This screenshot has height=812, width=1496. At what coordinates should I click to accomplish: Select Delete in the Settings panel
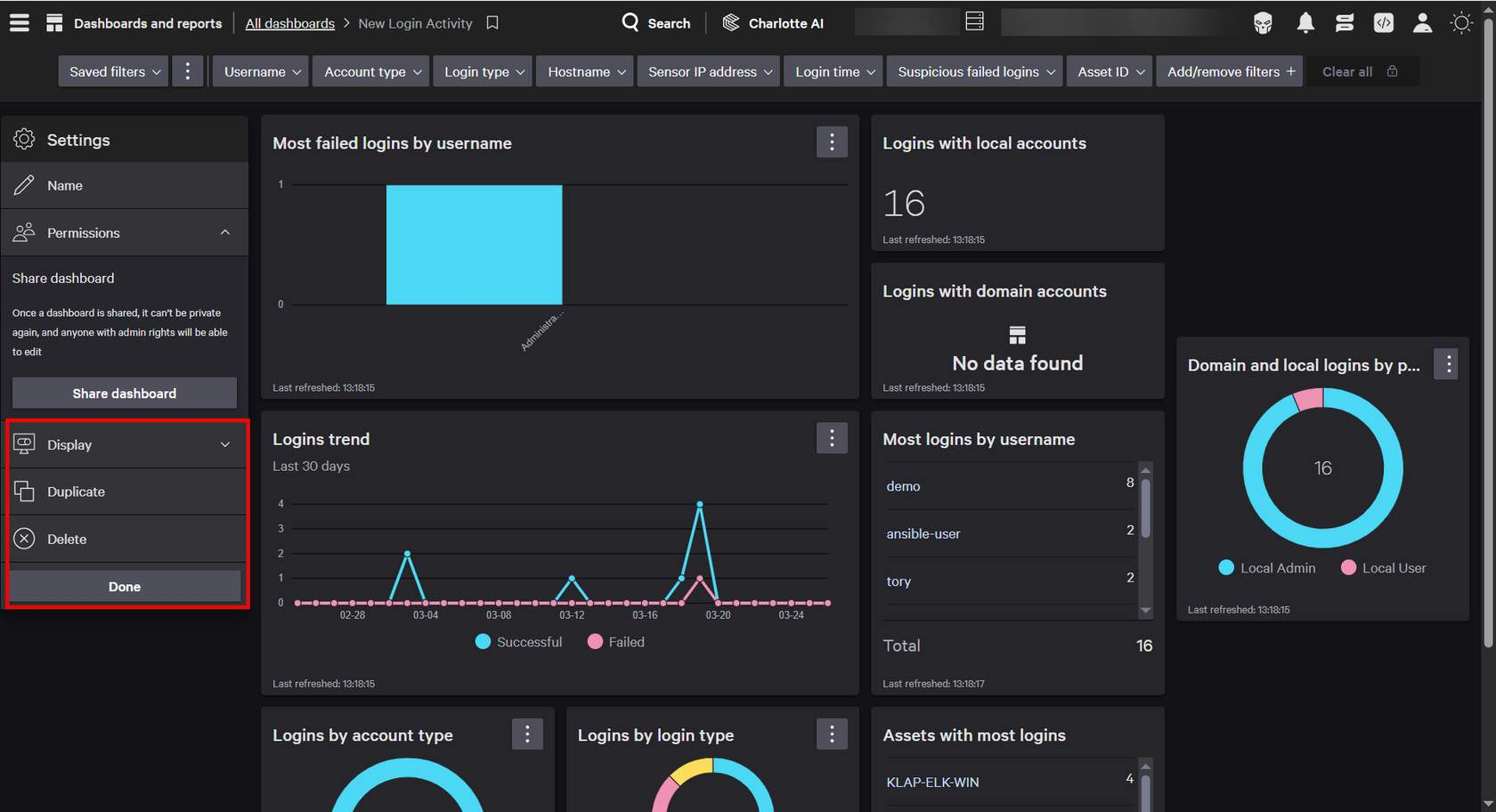67,540
